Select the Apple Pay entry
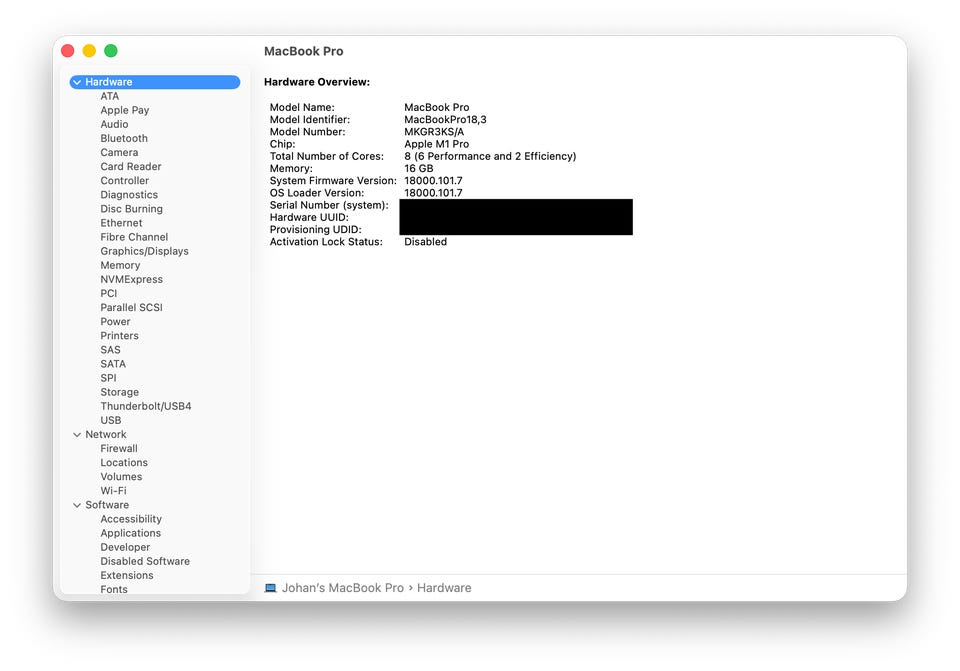 coord(124,110)
